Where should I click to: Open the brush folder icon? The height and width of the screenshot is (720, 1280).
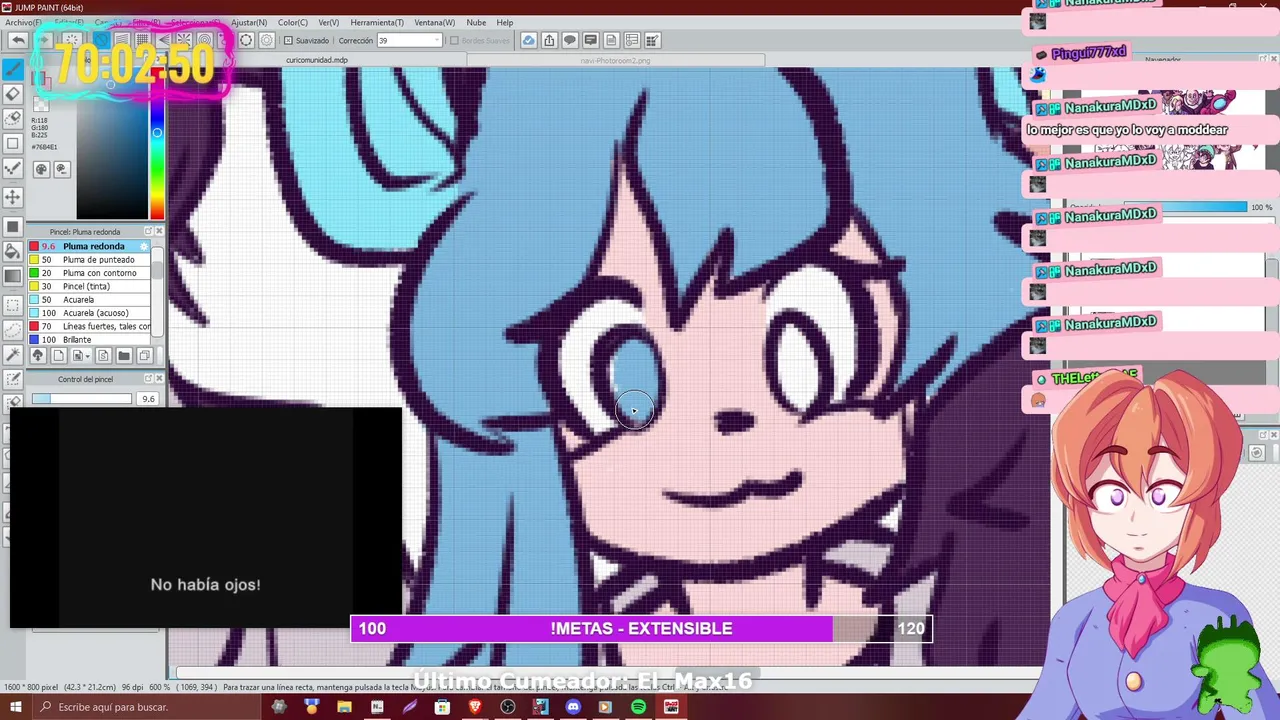pos(124,356)
